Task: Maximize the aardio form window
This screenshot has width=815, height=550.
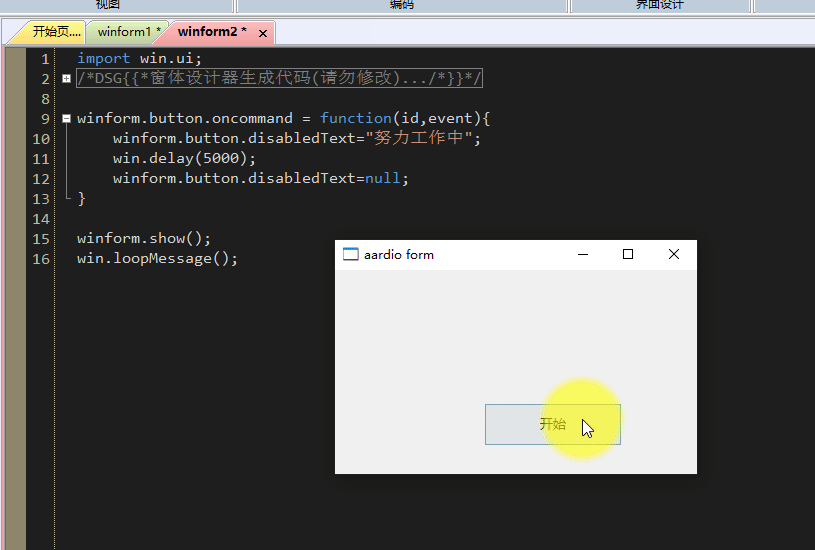Action: coord(628,254)
